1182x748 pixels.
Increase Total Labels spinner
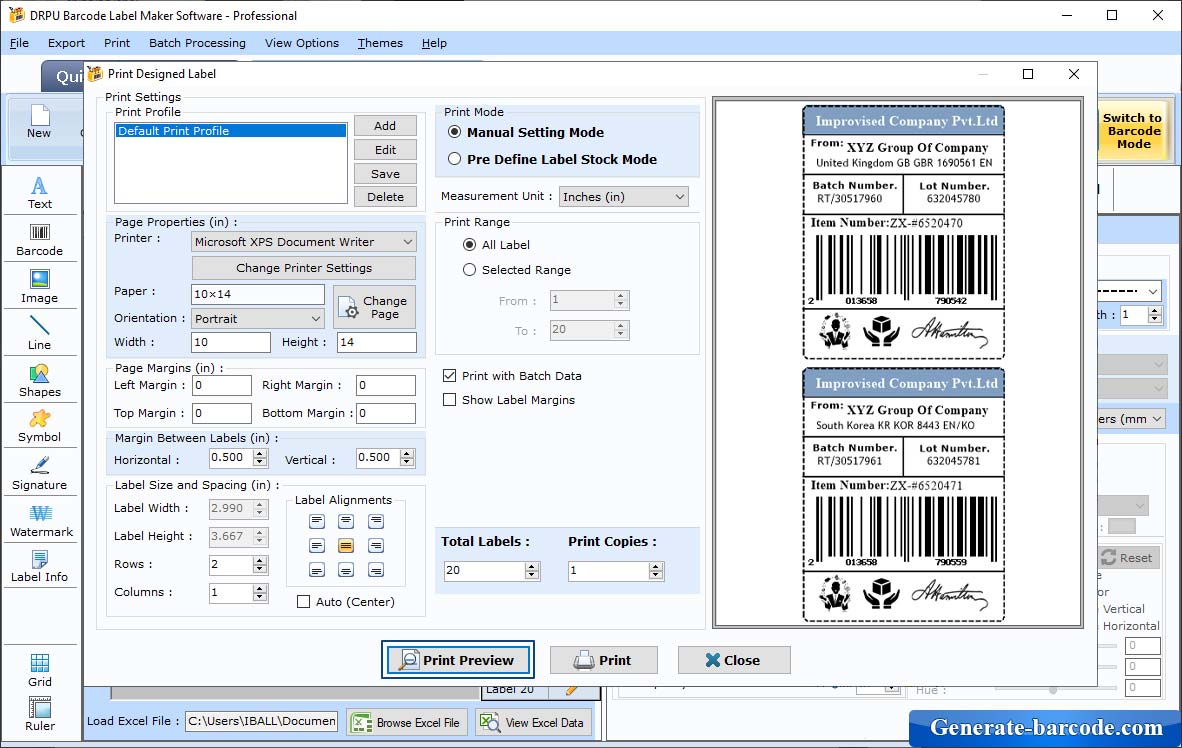click(532, 566)
